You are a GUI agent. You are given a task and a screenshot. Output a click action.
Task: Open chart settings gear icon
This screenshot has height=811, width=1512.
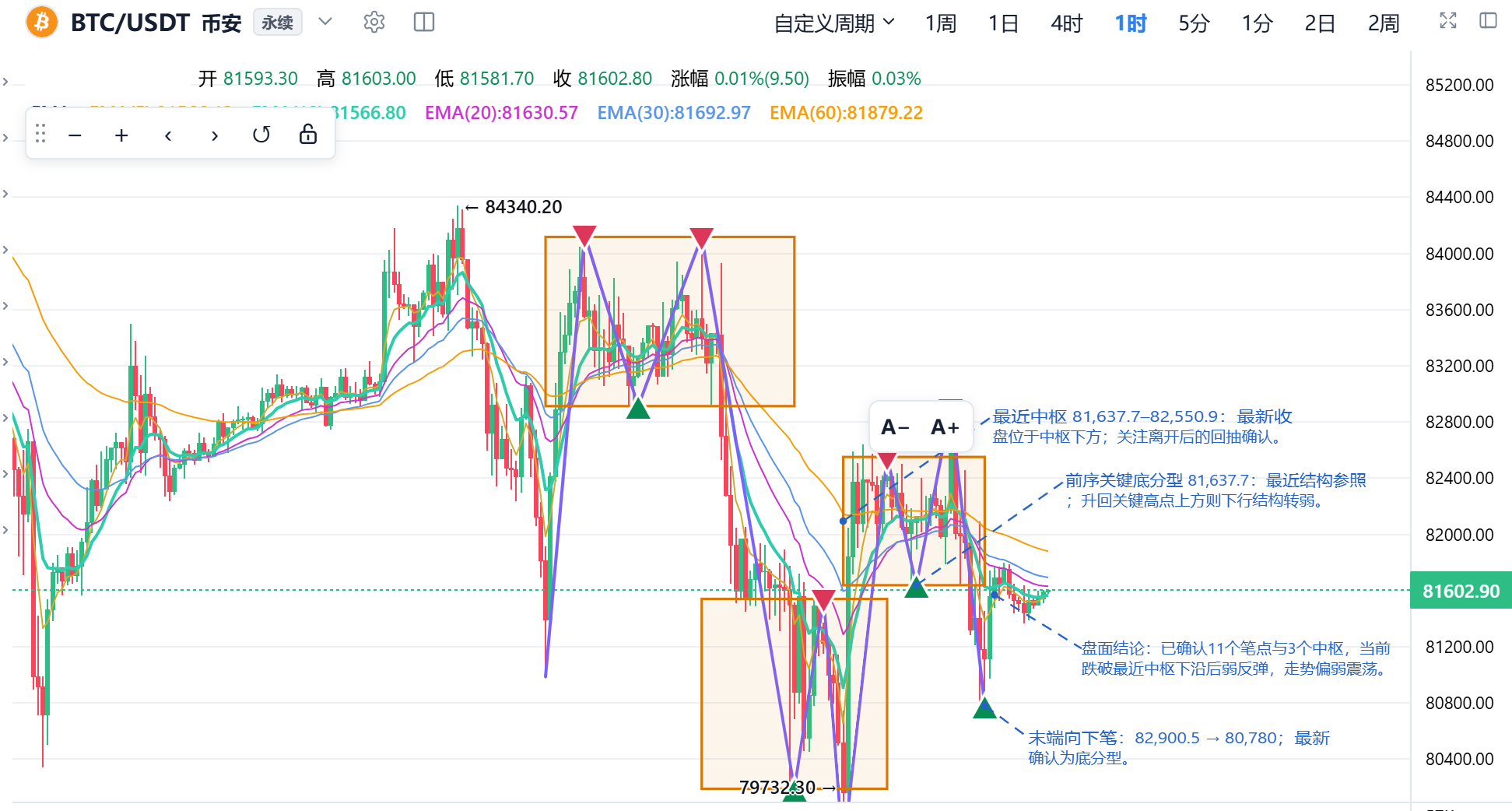[x=374, y=23]
